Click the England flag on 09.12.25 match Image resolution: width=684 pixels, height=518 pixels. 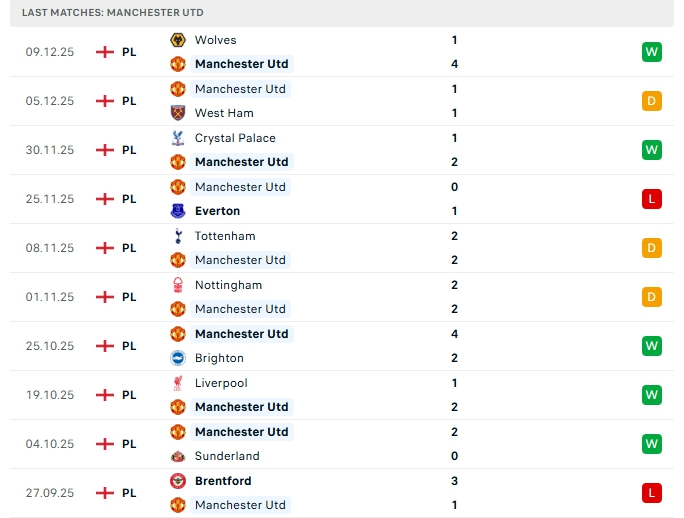pos(105,52)
